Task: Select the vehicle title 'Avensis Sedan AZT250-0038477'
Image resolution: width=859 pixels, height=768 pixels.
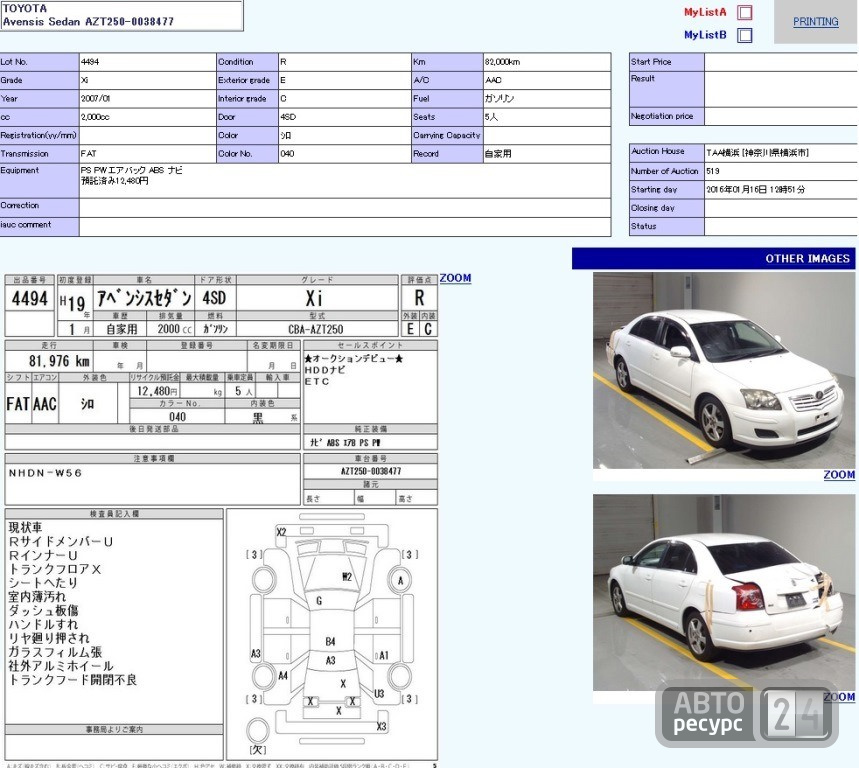Action: (x=88, y=22)
